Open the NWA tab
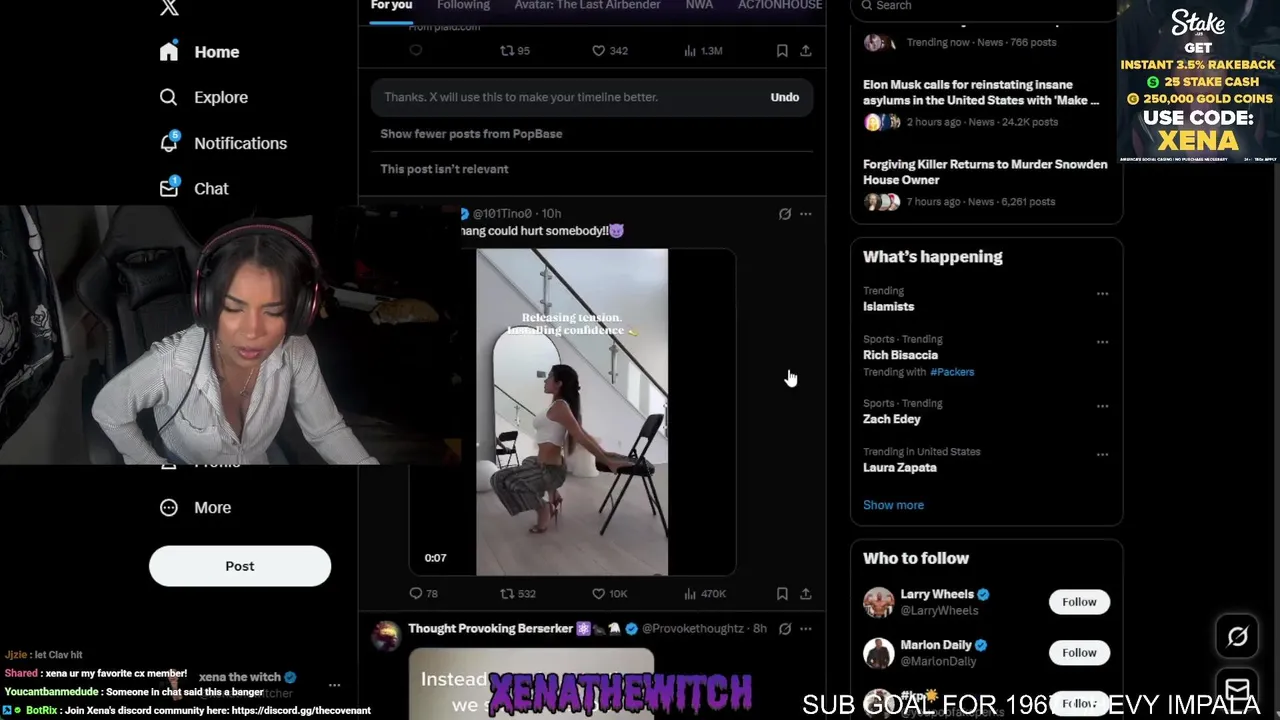 click(x=699, y=6)
